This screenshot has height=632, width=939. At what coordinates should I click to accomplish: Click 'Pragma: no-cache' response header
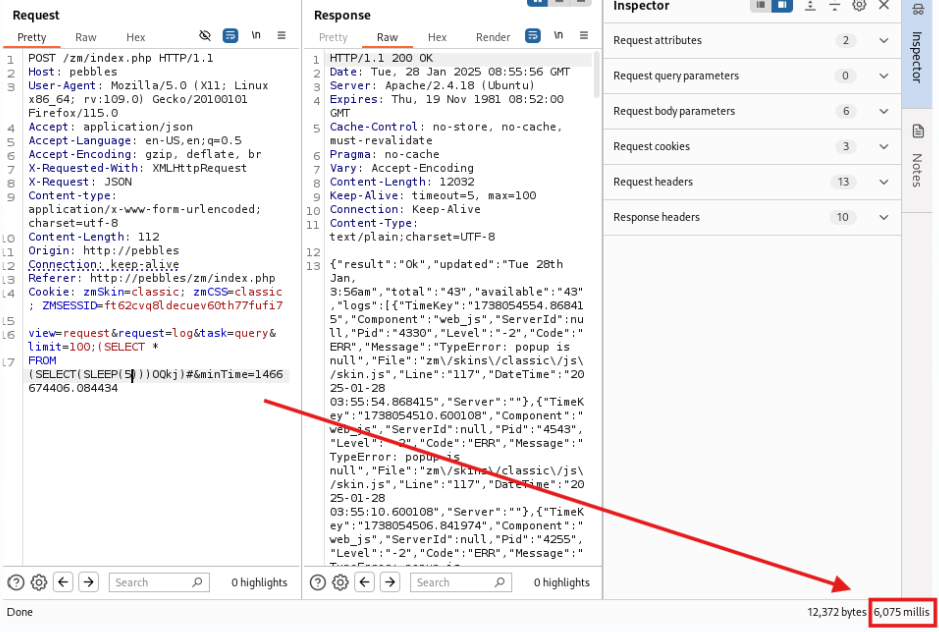[x=384, y=155]
